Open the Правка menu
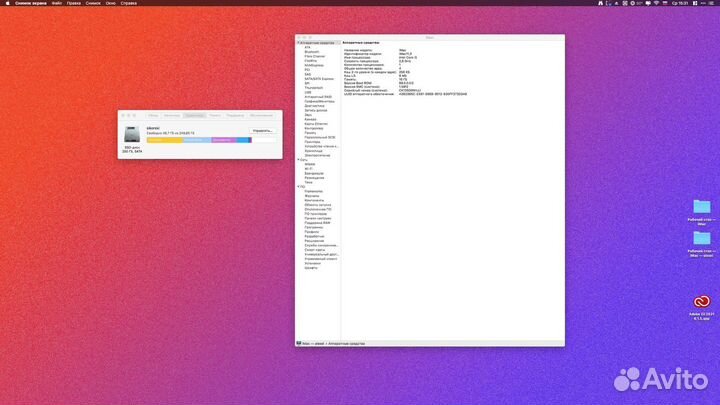Image resolution: width=720 pixels, height=405 pixels. tap(73, 3)
